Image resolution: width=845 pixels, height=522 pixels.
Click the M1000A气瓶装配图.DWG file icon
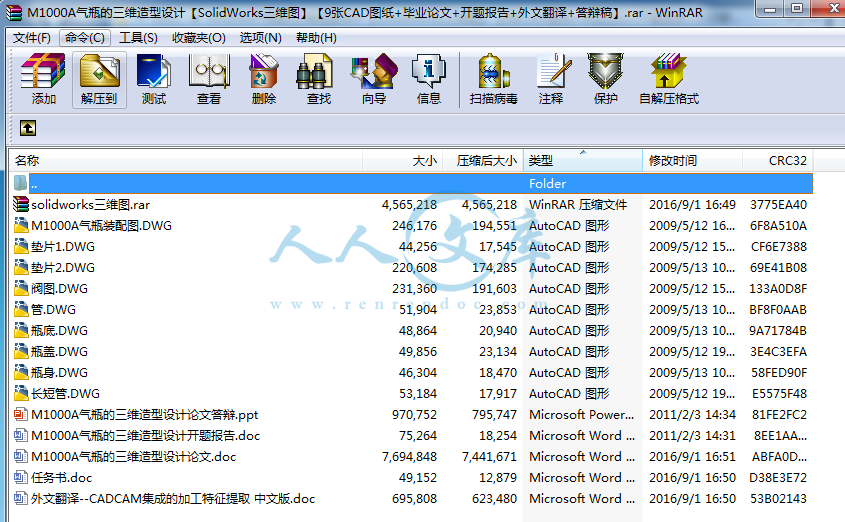[x=21, y=225]
